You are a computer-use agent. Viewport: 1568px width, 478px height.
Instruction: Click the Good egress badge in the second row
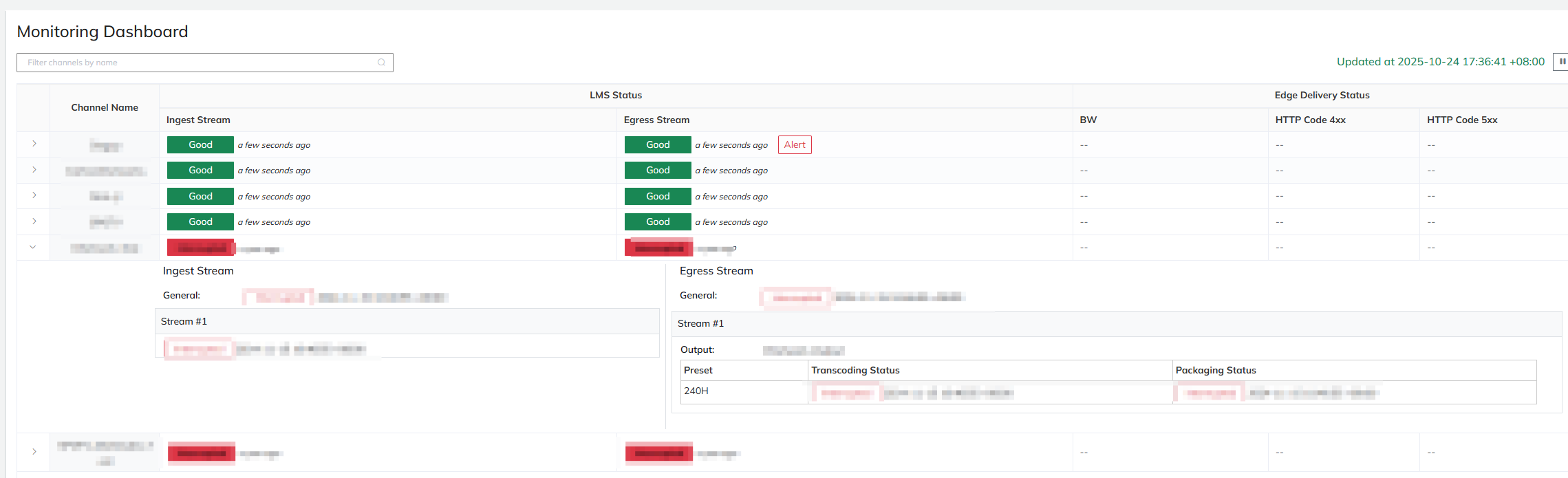pos(657,170)
